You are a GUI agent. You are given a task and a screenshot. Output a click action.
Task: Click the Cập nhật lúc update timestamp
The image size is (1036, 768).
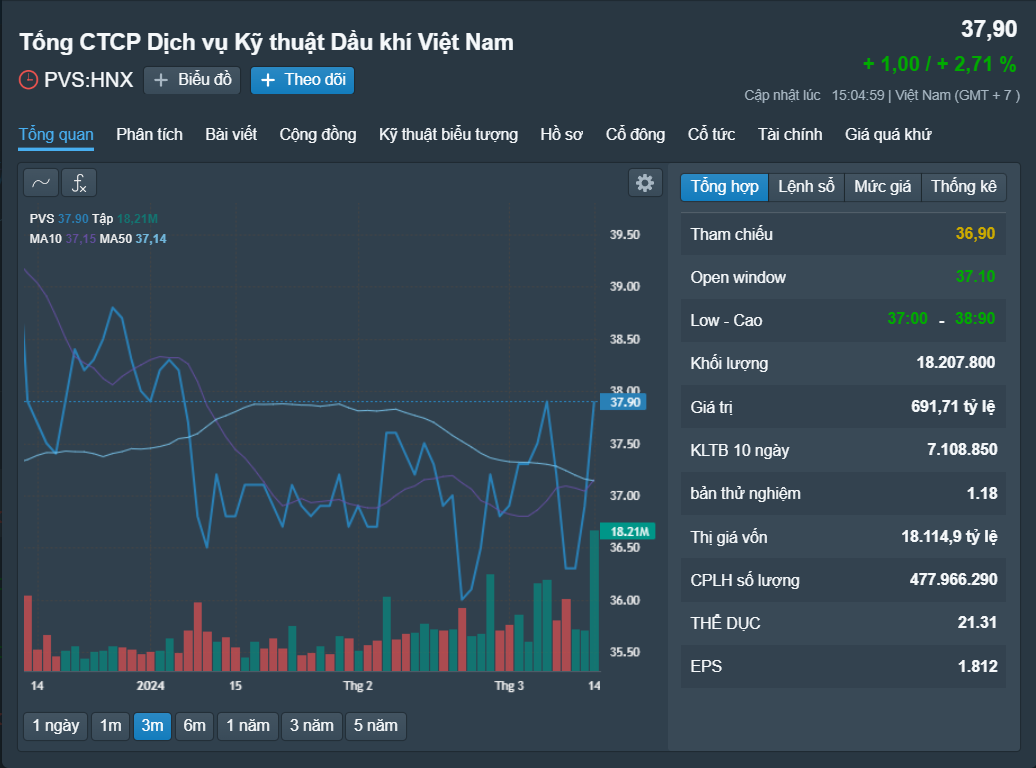[882, 95]
